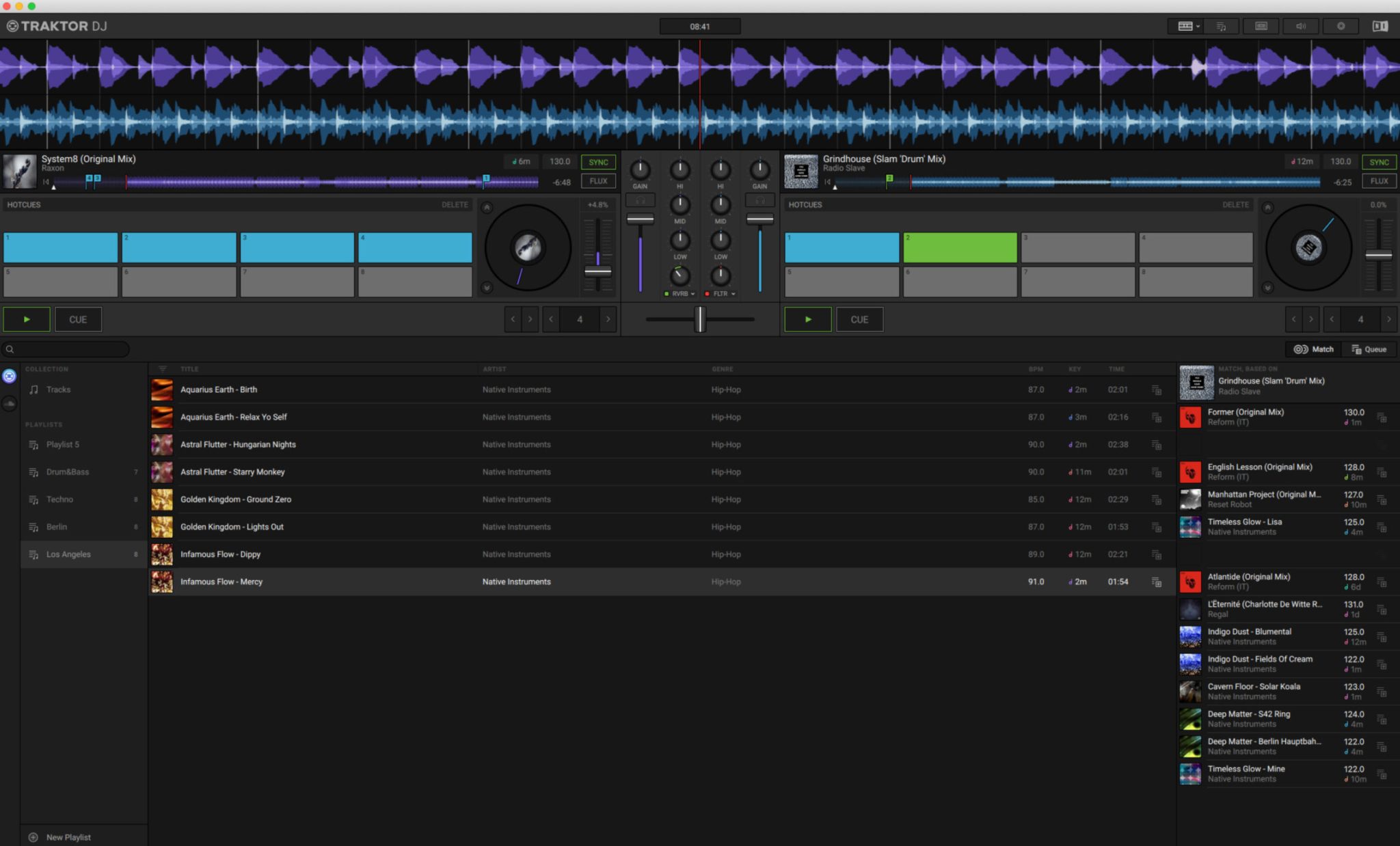Image resolution: width=1400 pixels, height=846 pixels.
Task: Click the Native Instruments logo at top right
Action: pyautogui.click(x=1380, y=26)
